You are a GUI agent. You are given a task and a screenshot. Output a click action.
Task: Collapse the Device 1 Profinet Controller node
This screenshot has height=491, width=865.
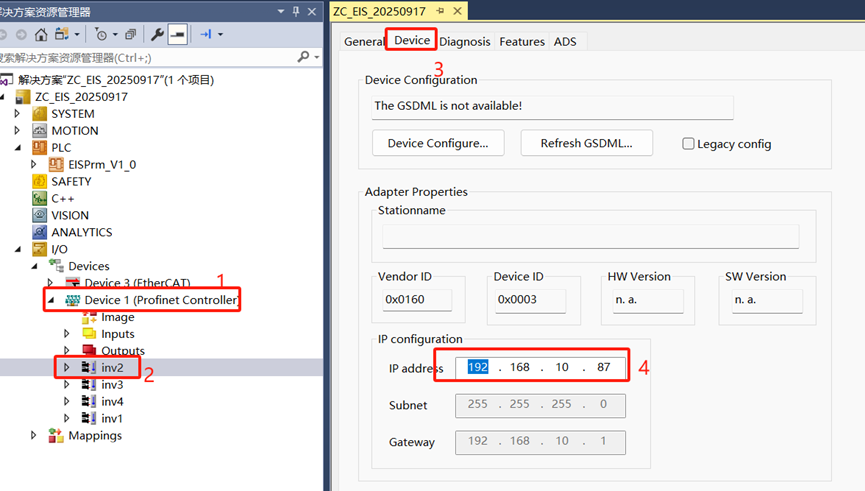[x=51, y=300]
